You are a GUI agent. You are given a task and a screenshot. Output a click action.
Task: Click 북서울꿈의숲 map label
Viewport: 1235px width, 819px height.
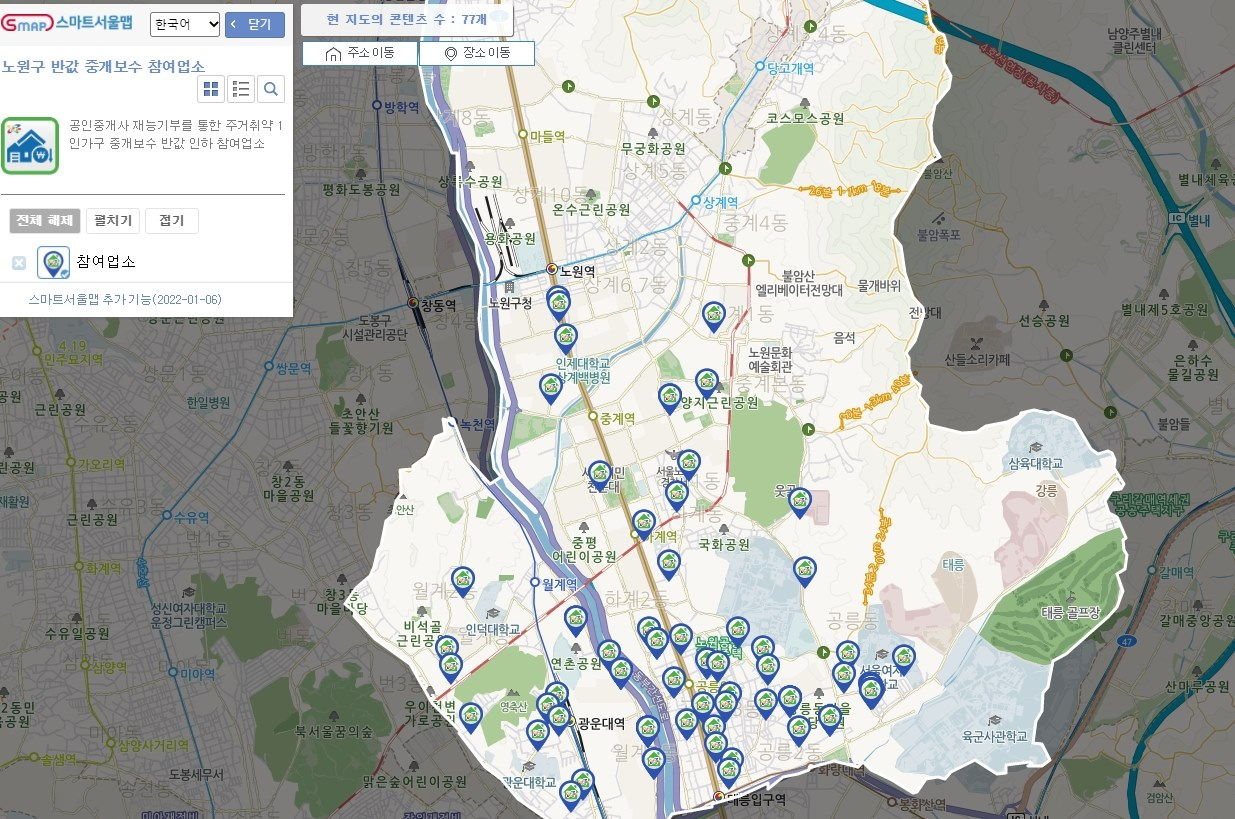pyautogui.click(x=333, y=732)
